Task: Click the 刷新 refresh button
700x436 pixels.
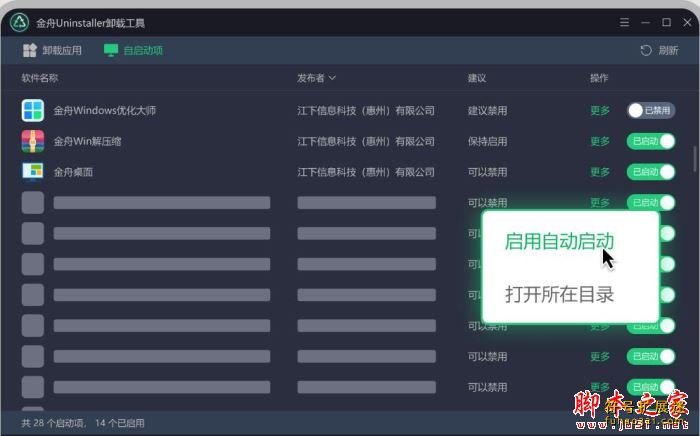Action: [659, 50]
